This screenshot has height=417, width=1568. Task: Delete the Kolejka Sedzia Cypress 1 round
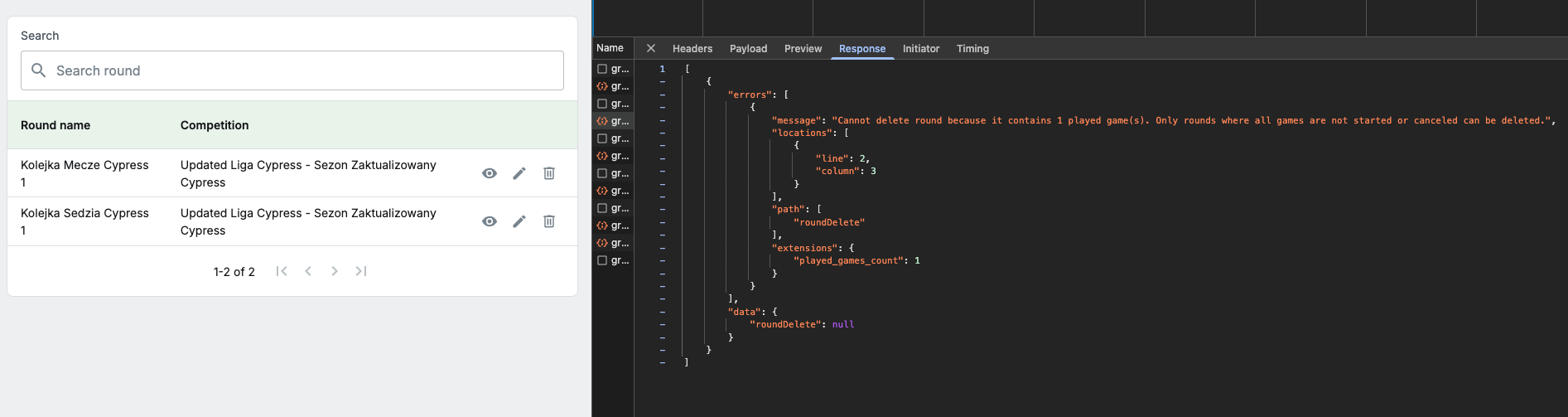(x=549, y=221)
